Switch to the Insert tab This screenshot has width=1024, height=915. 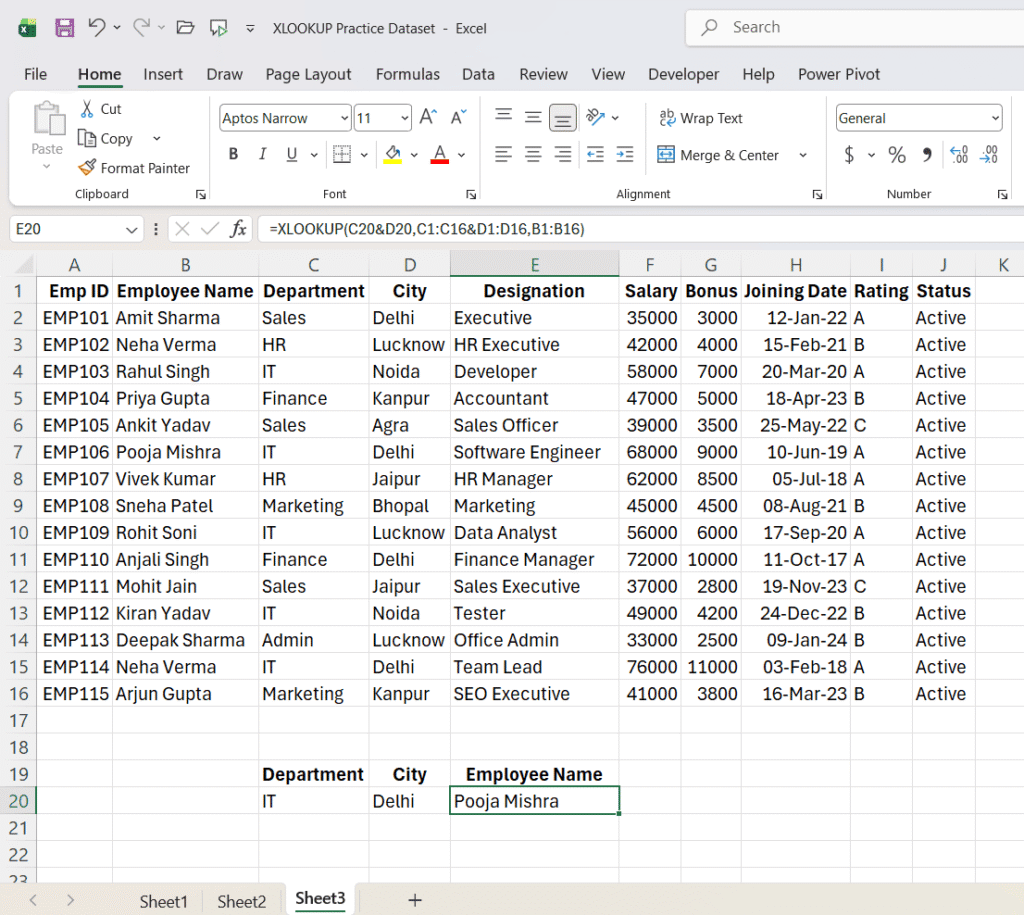(163, 74)
